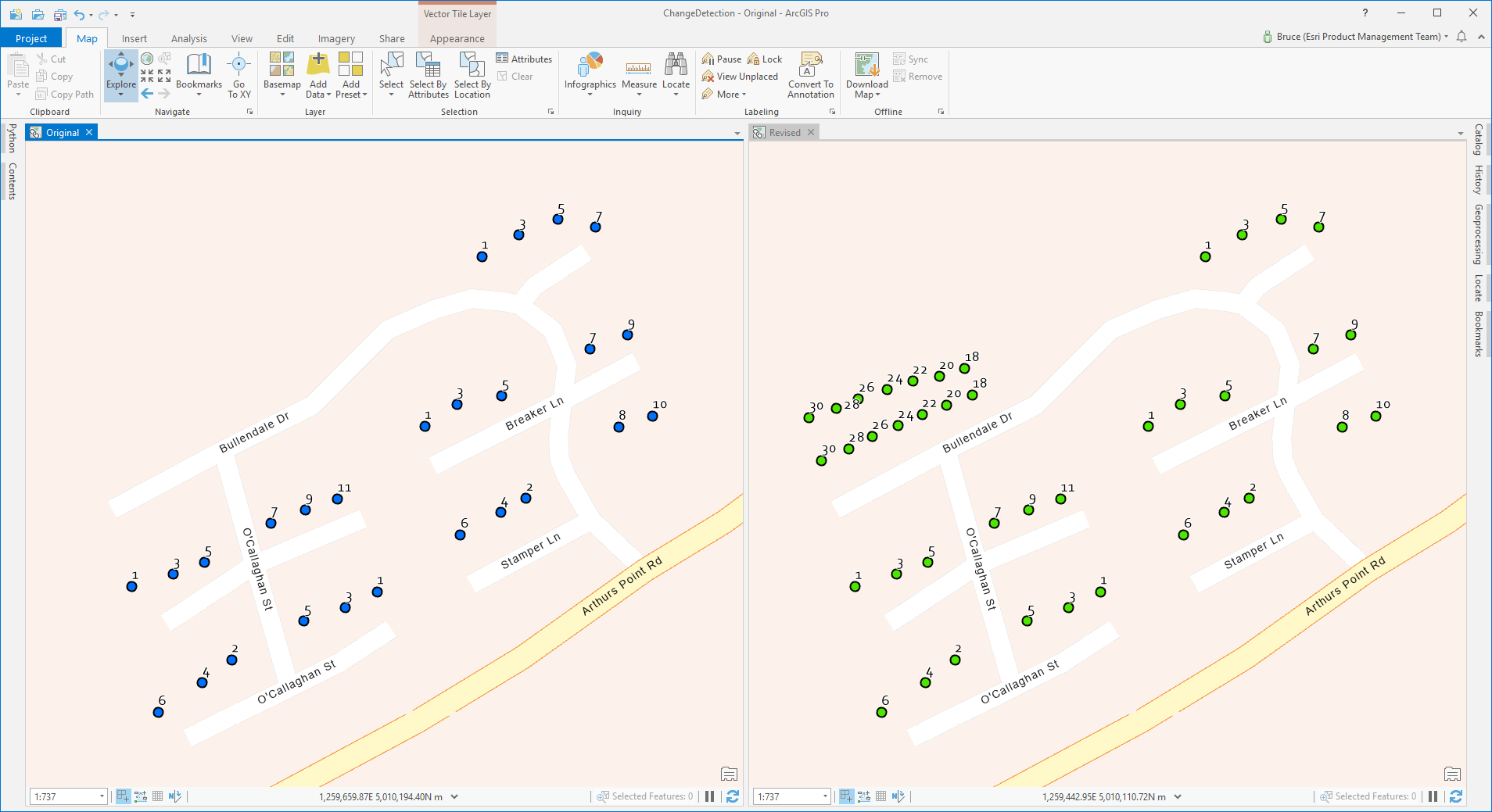Toggle the grid in the Revised map status bar
Screen dimensions: 1492x812
tap(880, 796)
